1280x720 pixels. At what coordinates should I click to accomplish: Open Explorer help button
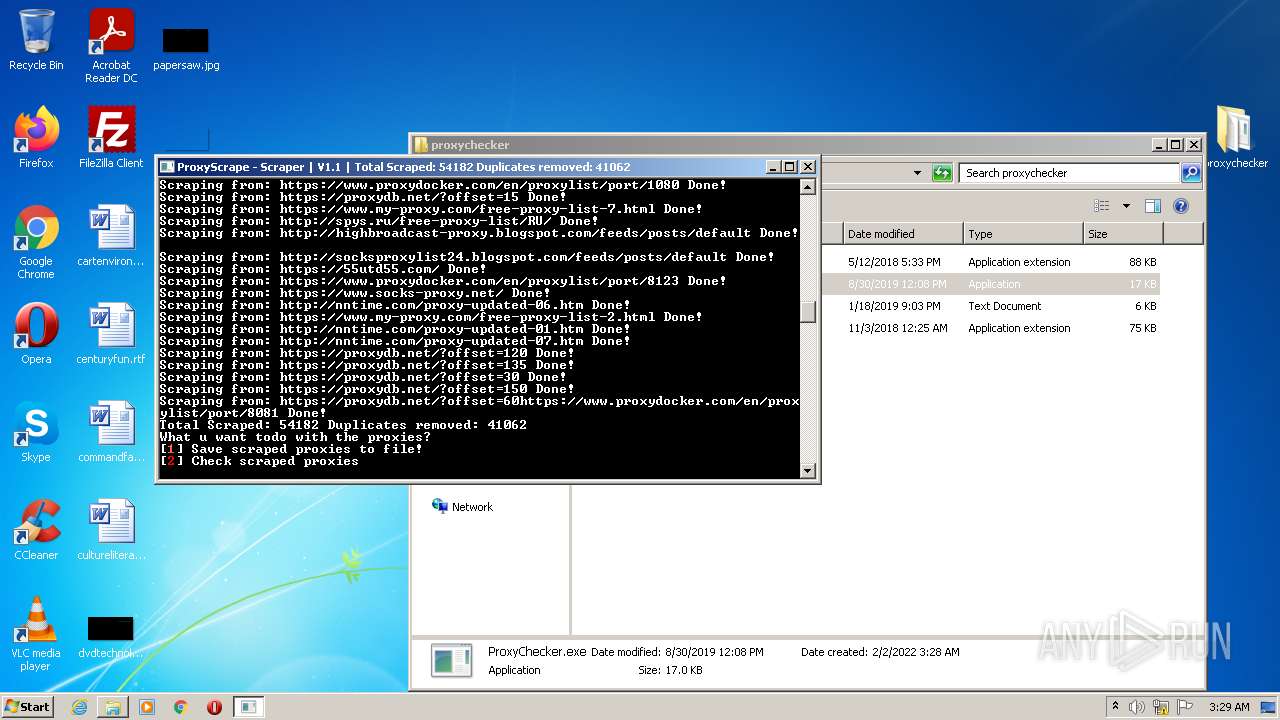click(x=1181, y=206)
